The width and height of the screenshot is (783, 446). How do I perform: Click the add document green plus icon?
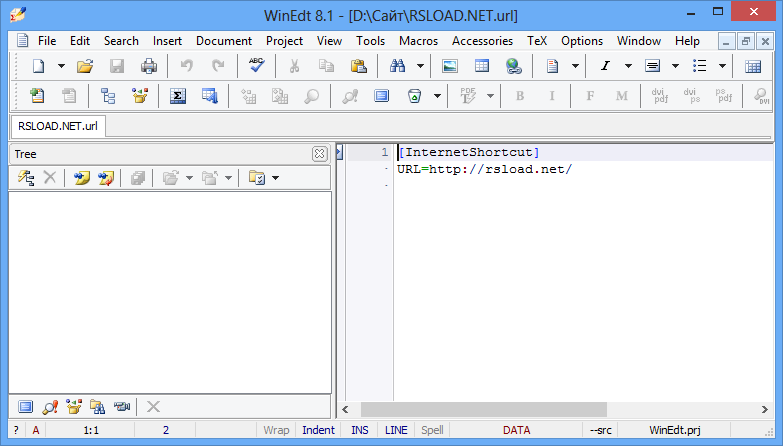(37, 95)
